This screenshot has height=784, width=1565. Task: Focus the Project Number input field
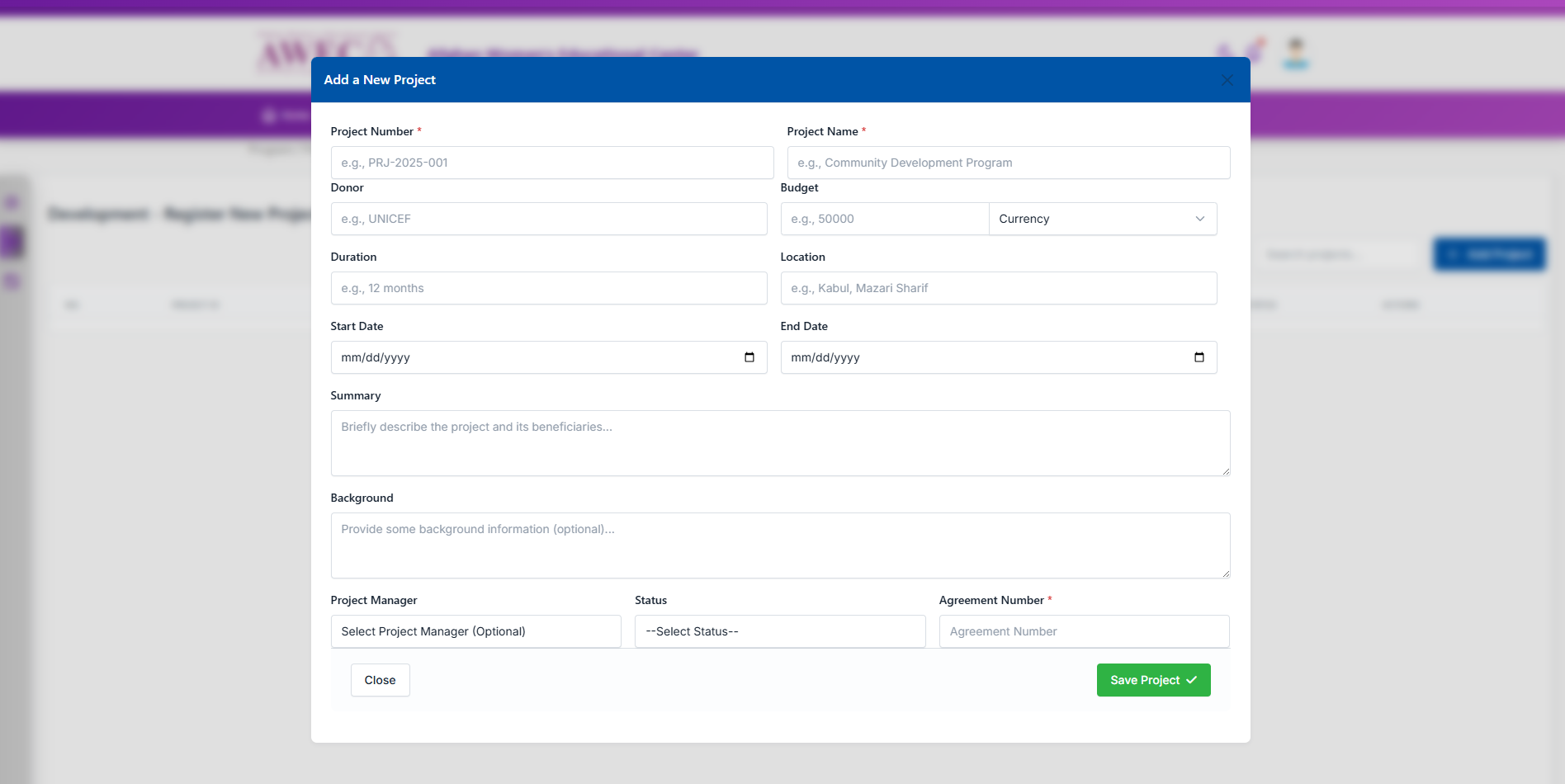[551, 163]
